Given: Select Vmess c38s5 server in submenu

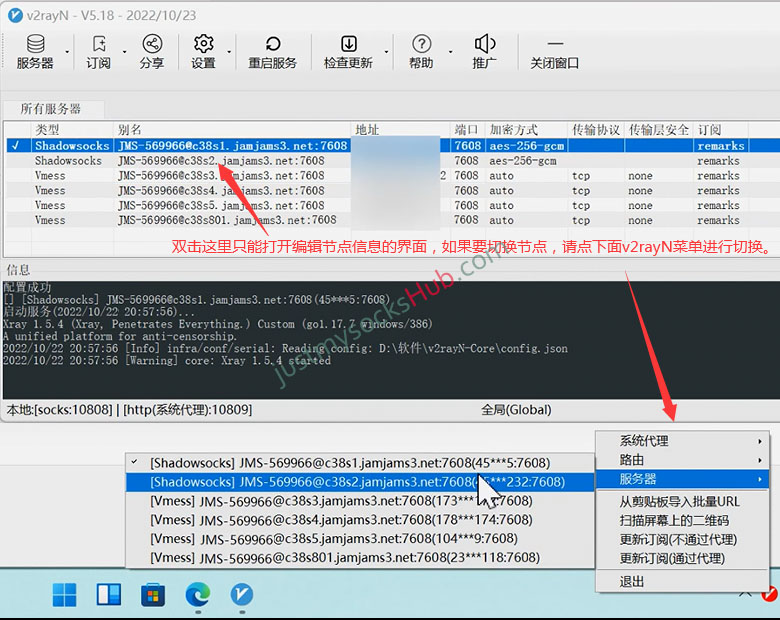Looking at the screenshot, I should point(360,538).
